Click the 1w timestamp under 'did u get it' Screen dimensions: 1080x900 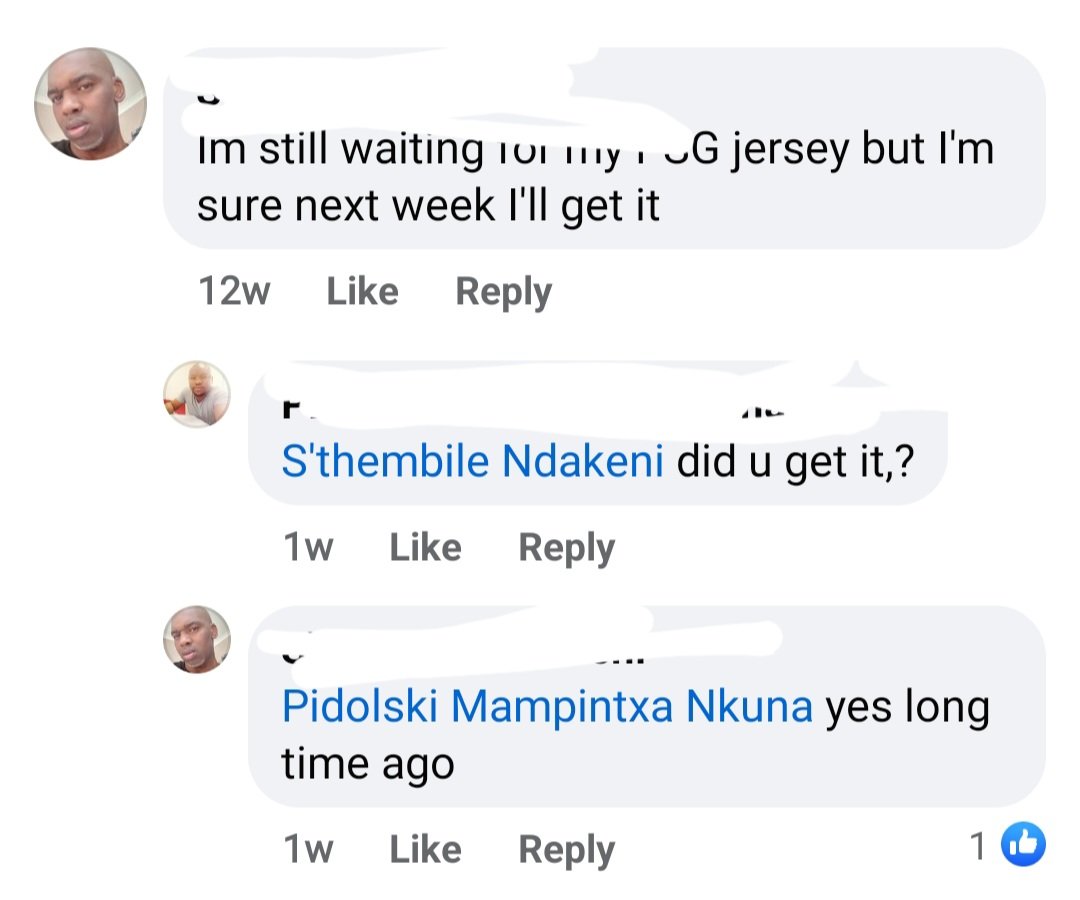click(x=308, y=547)
